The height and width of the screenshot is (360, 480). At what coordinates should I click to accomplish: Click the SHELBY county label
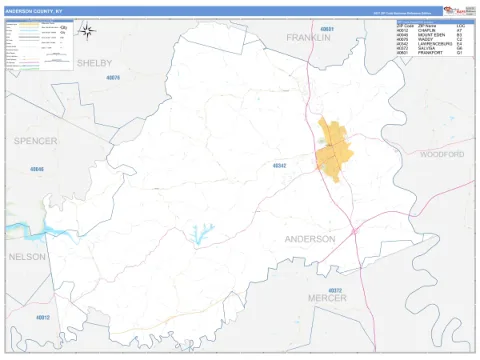pos(95,63)
